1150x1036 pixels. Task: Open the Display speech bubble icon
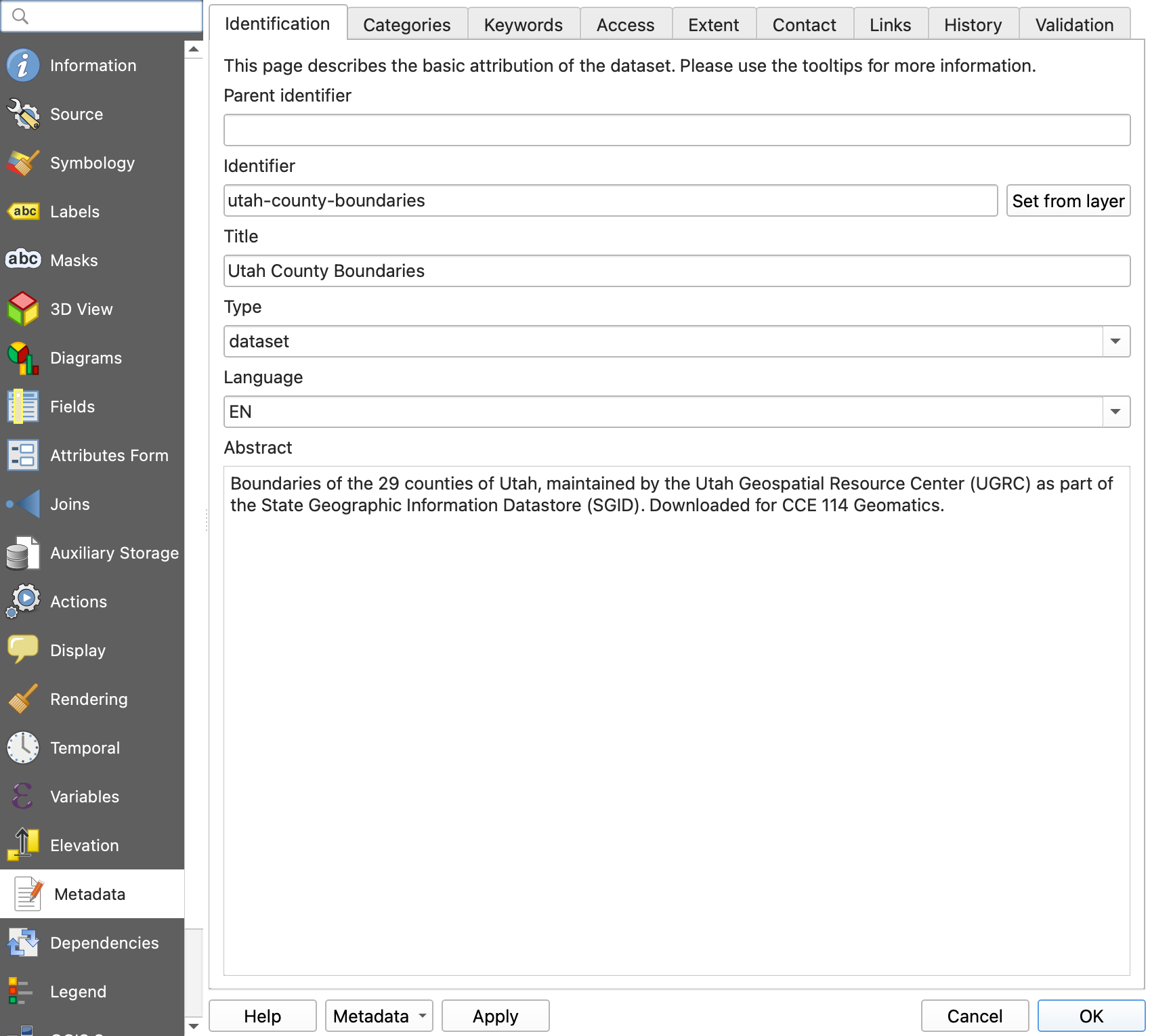[23, 650]
